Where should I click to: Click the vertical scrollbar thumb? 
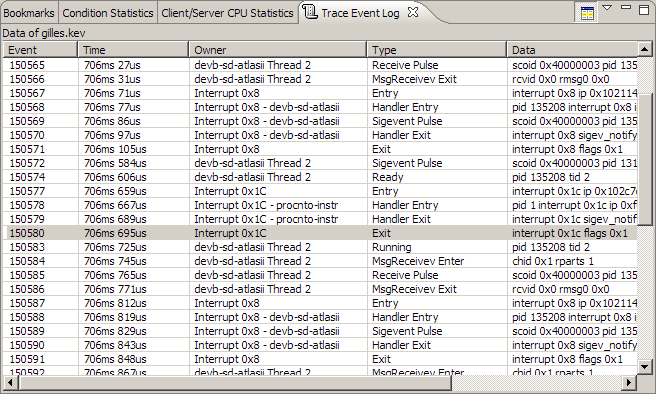(x=645, y=159)
